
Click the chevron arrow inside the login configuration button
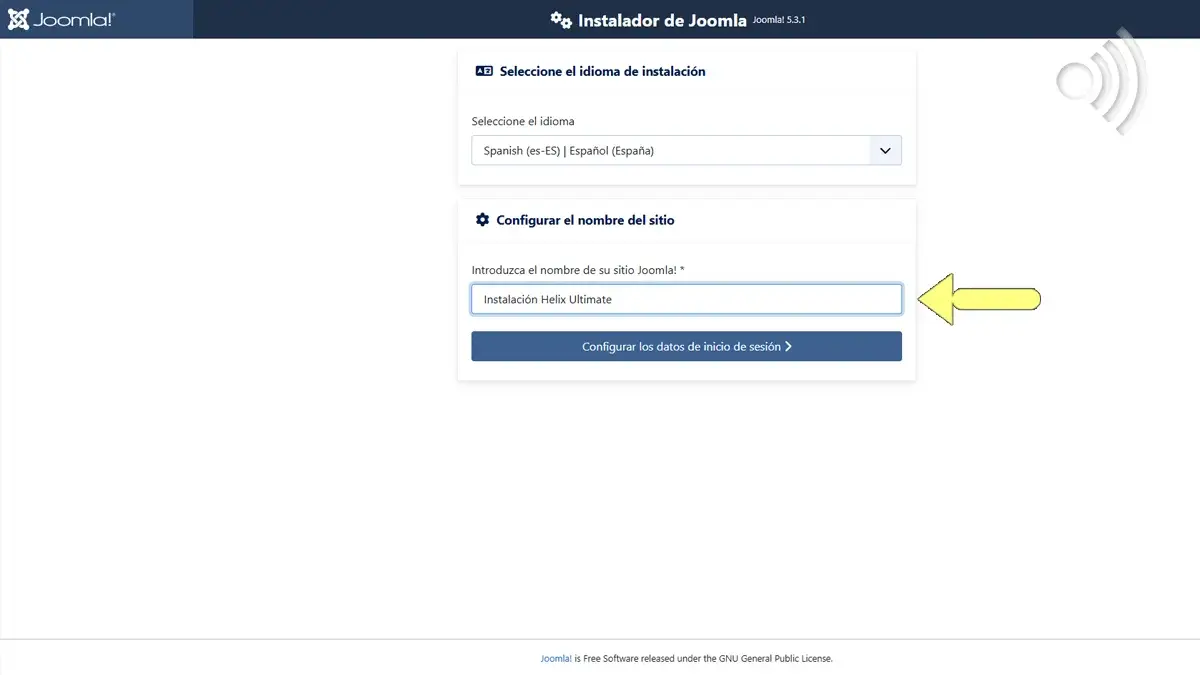[789, 346]
